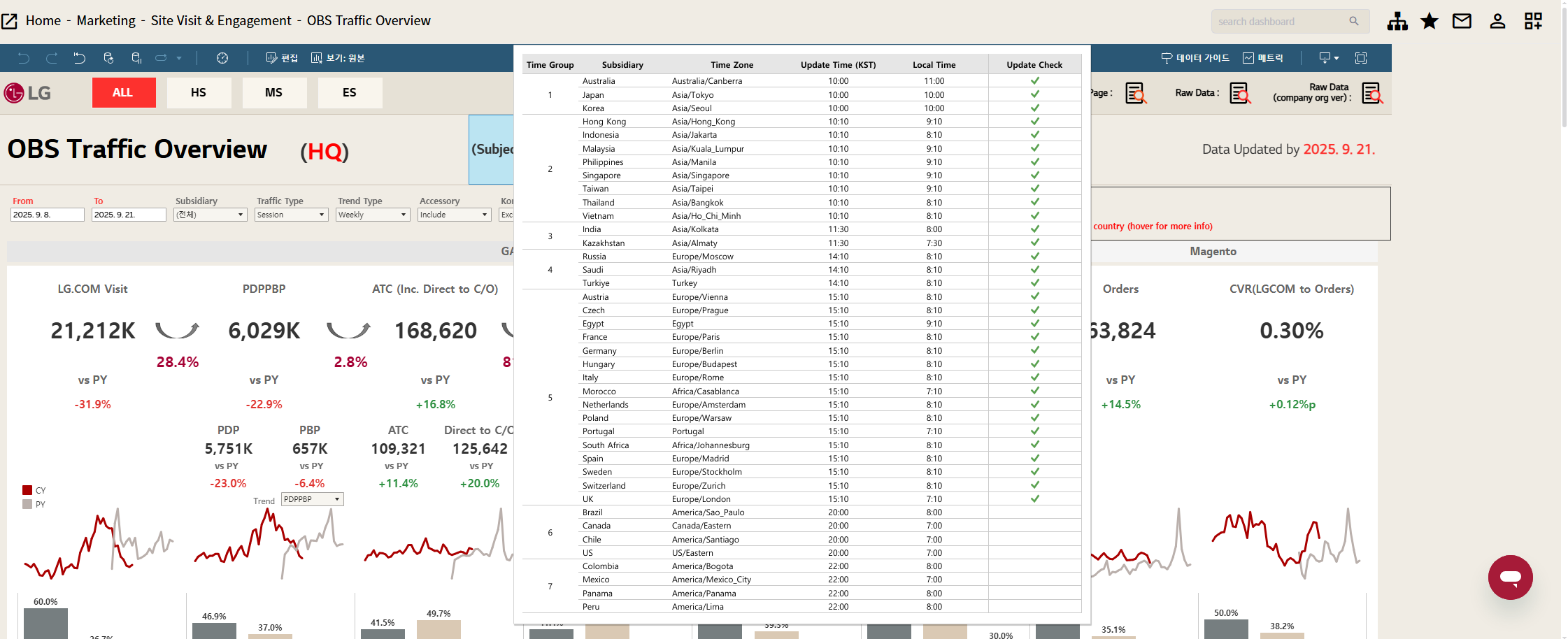Switch the division filter to ES

[350, 92]
